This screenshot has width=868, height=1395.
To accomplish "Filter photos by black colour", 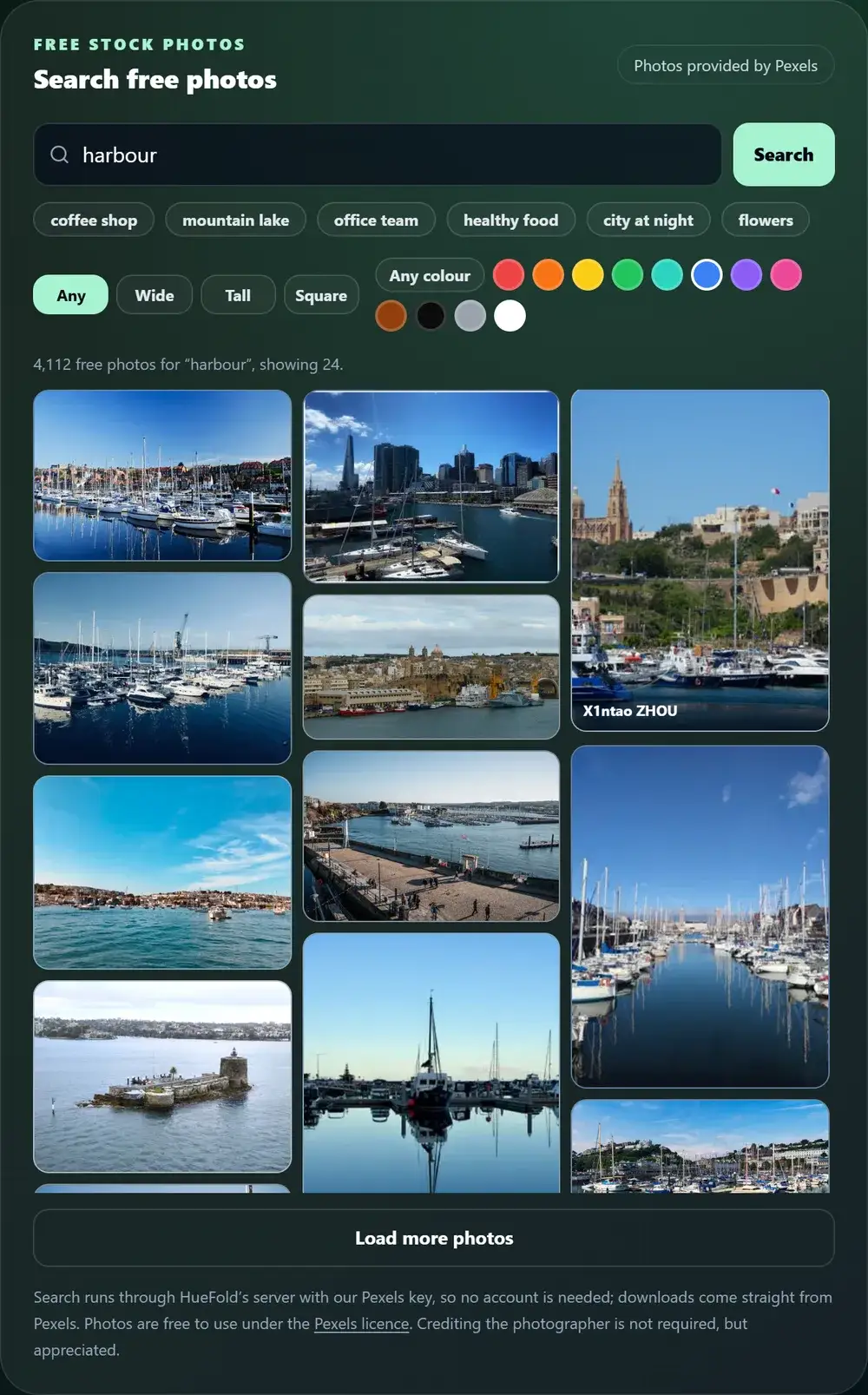I will (431, 316).
